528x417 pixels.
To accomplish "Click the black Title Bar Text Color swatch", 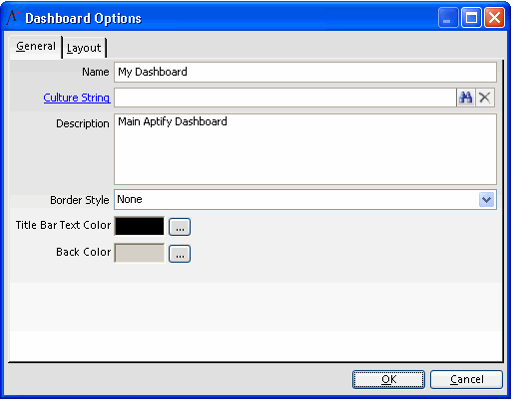I will pos(139,226).
